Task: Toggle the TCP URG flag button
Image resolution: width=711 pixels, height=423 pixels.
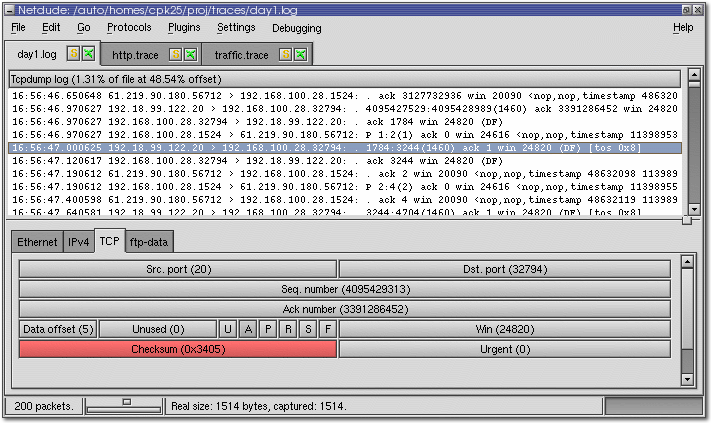Action: point(227,329)
